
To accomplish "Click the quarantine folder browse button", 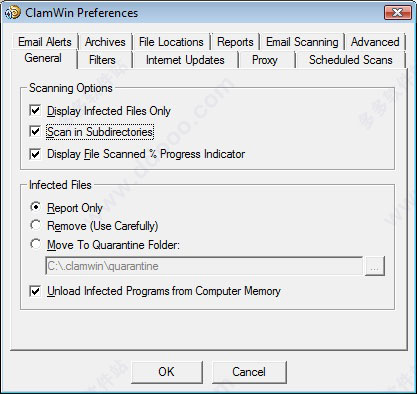I will pyautogui.click(x=375, y=266).
